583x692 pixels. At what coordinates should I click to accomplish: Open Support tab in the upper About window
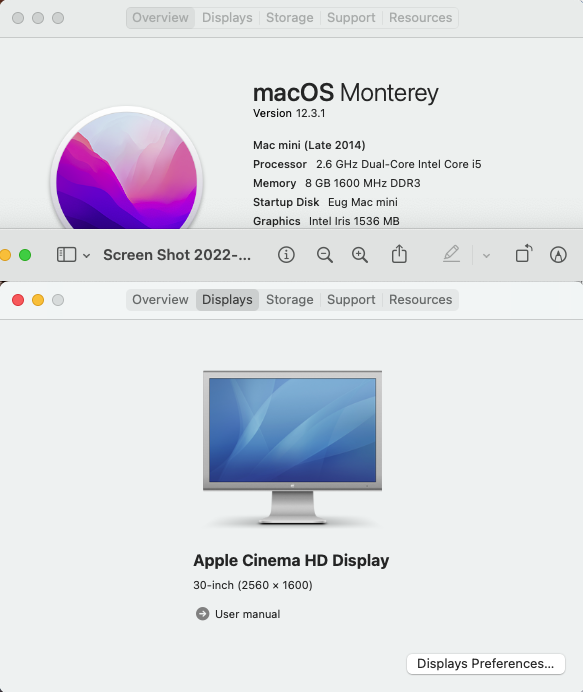pyautogui.click(x=351, y=18)
